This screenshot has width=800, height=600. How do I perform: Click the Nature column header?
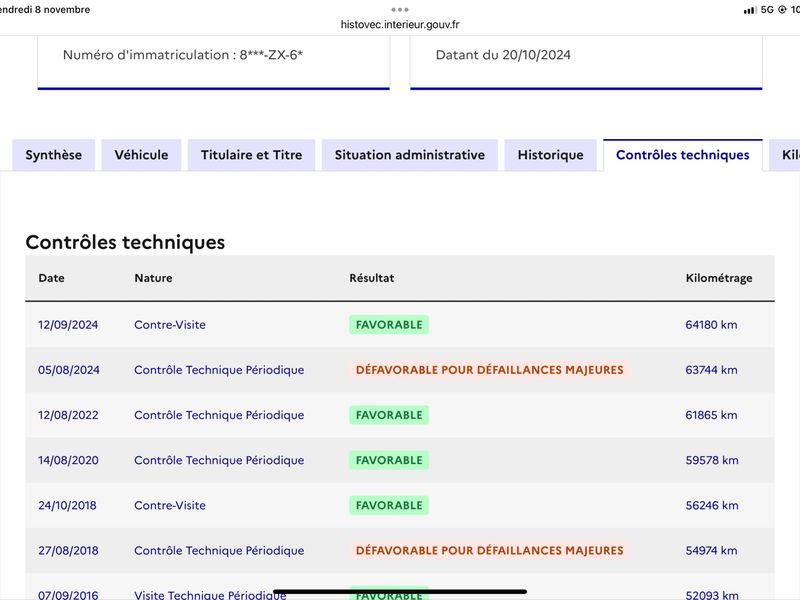pyautogui.click(x=154, y=278)
